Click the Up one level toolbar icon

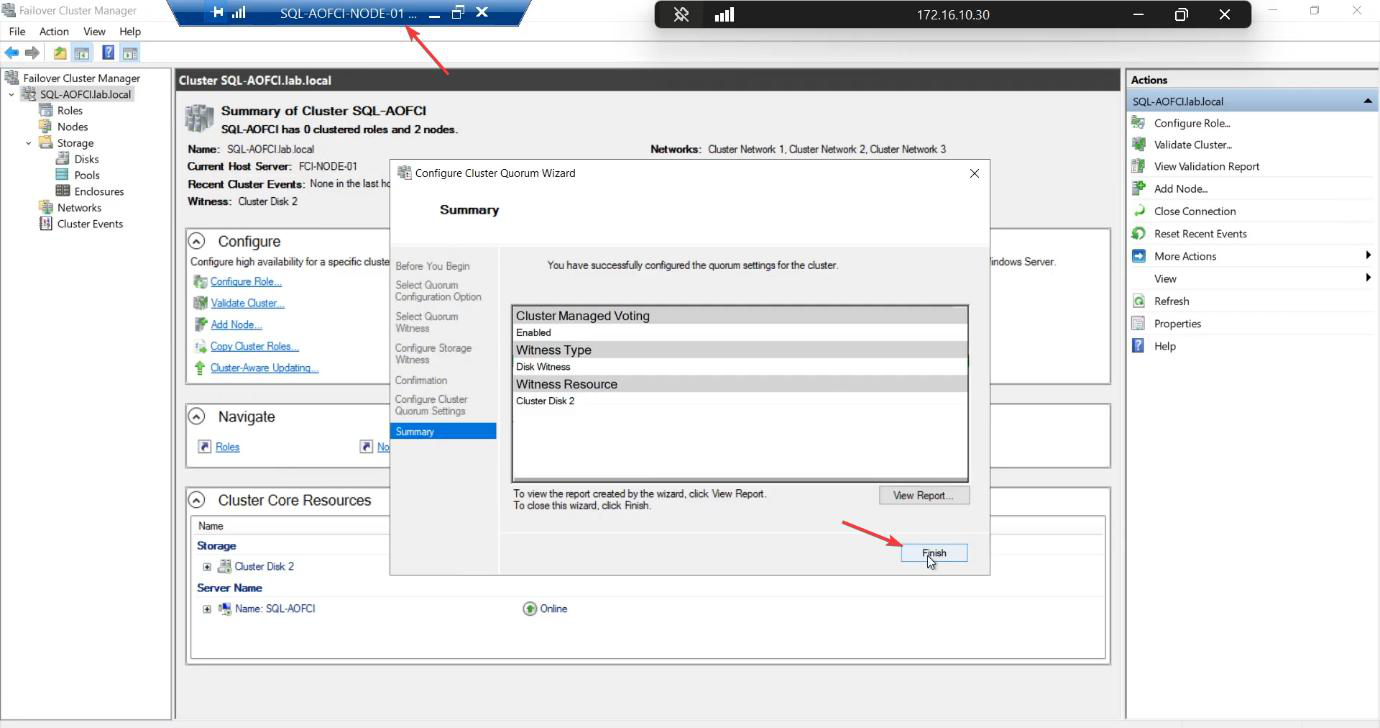click(60, 53)
